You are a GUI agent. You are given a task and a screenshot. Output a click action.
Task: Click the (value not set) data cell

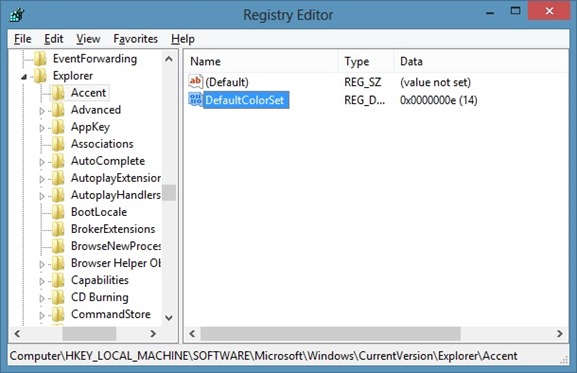(435, 82)
